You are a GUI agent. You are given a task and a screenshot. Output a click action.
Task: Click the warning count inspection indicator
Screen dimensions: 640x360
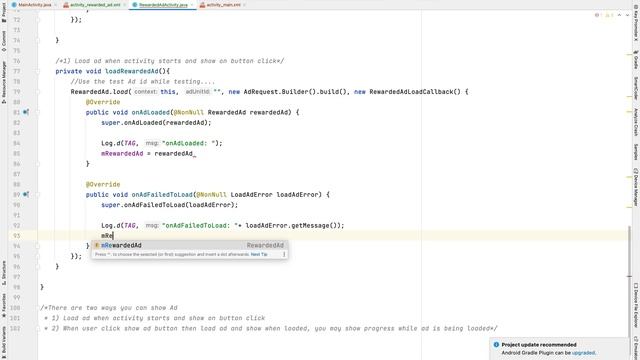coord(609,15)
